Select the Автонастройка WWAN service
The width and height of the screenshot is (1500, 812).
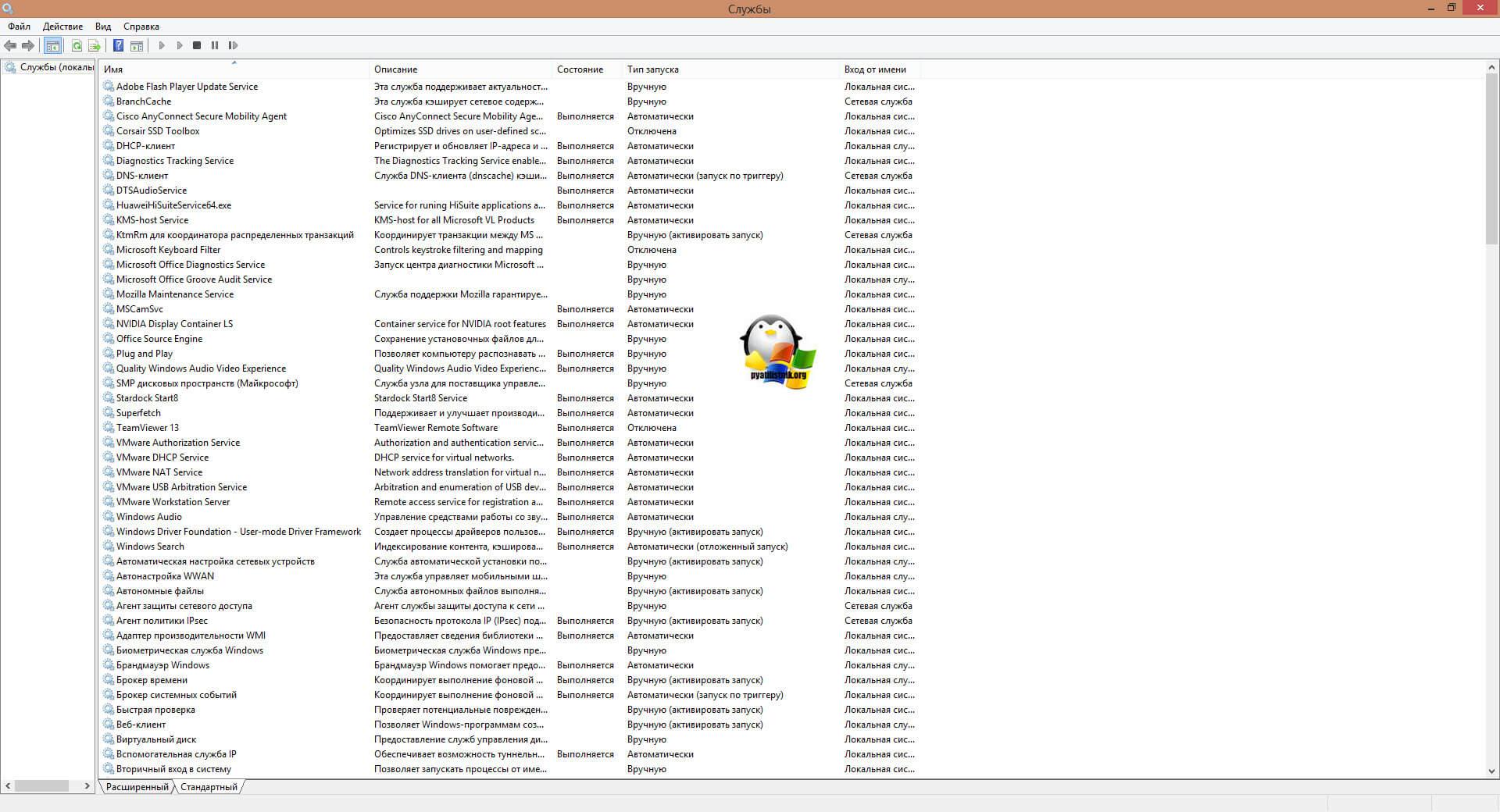[165, 576]
